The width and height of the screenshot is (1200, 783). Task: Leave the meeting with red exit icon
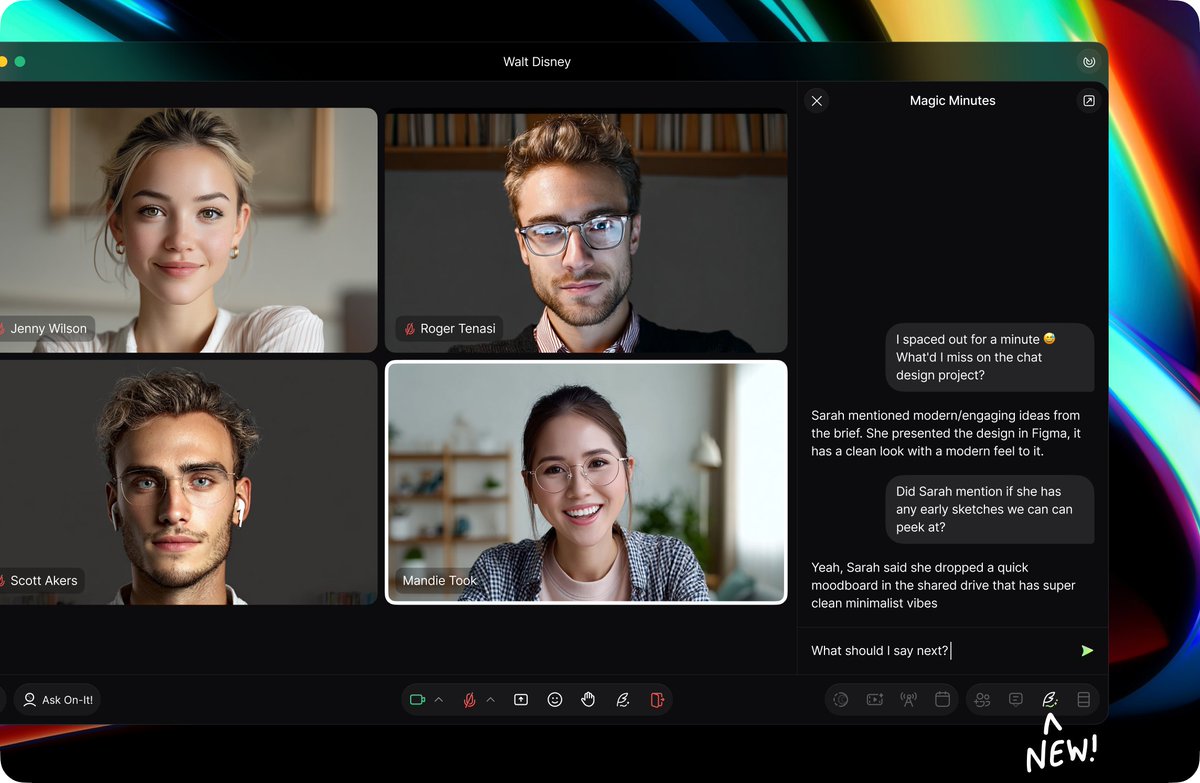tap(657, 700)
